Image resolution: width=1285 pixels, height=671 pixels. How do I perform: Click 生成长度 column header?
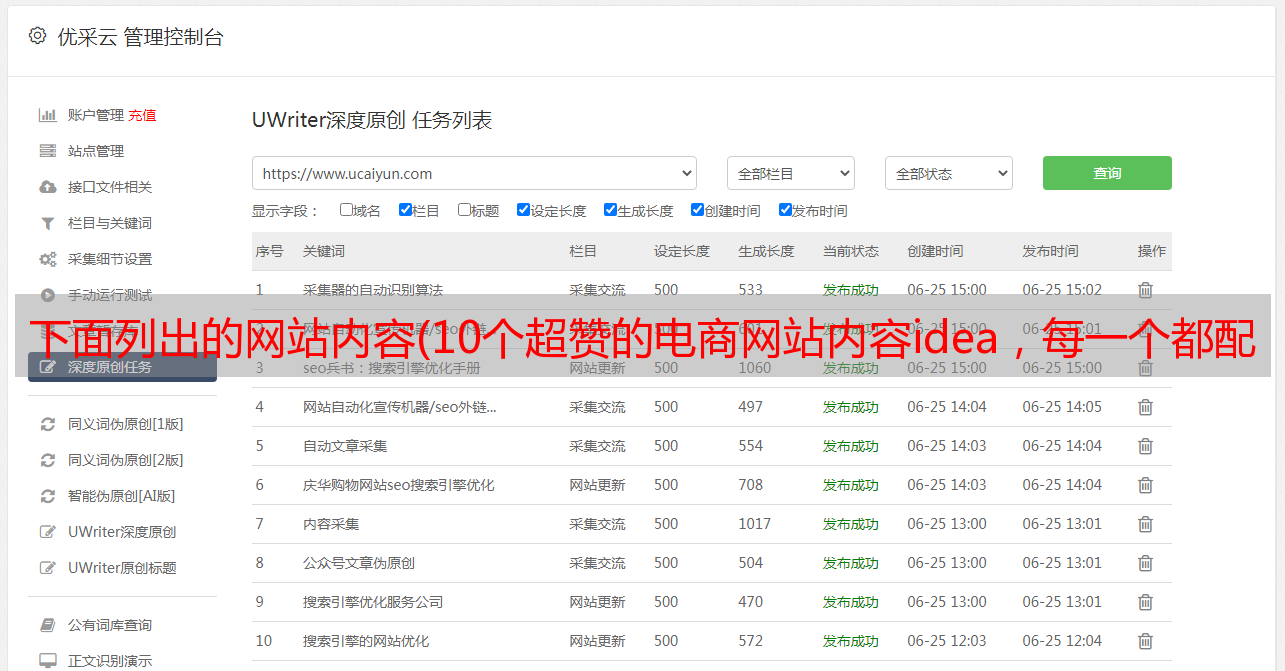766,251
